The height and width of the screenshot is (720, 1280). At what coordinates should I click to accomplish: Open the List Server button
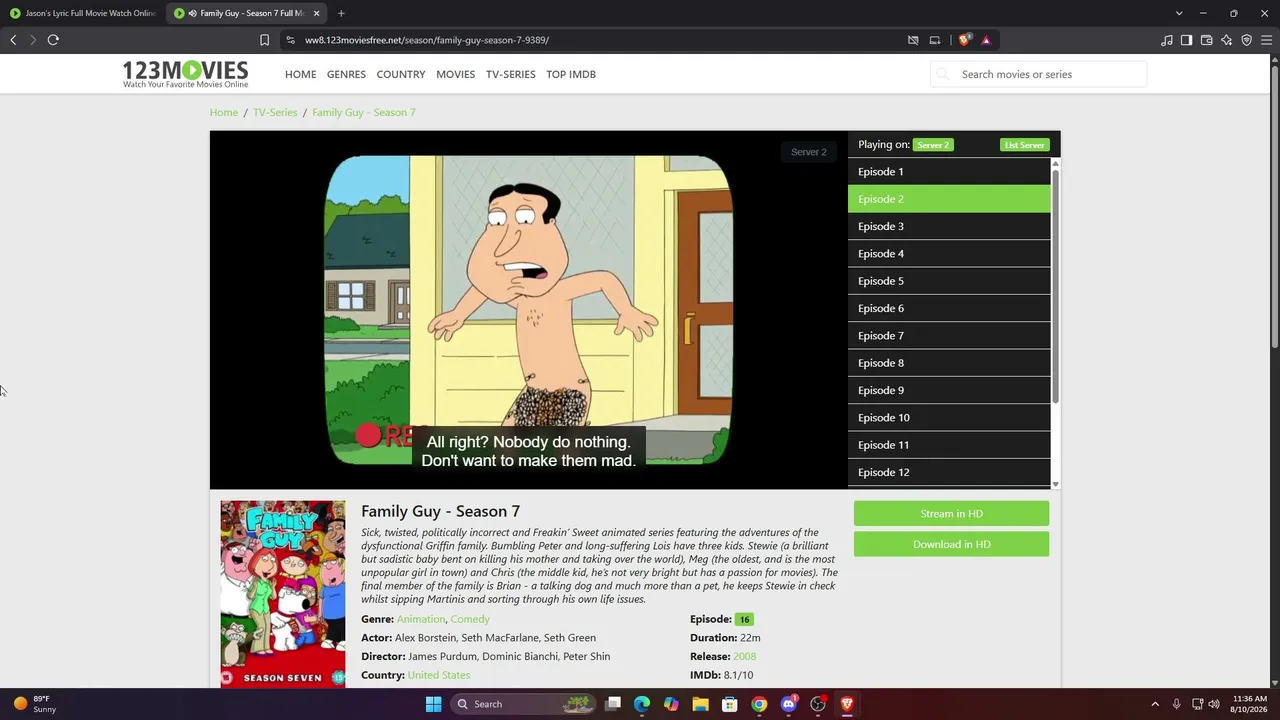pyautogui.click(x=1025, y=145)
